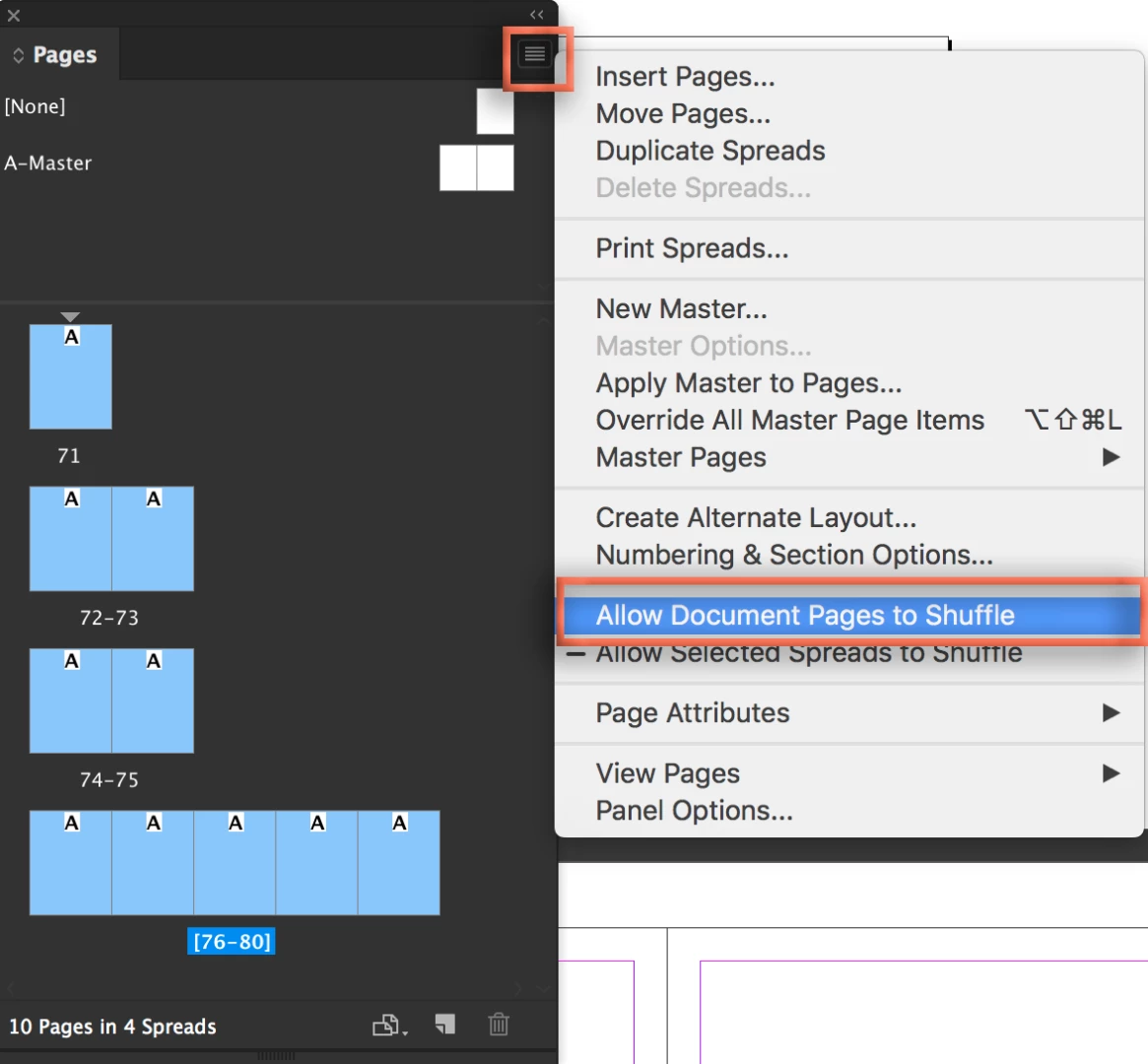The width and height of the screenshot is (1148, 1064).
Task: Select page 74 thumbnail
Action: tap(70, 701)
